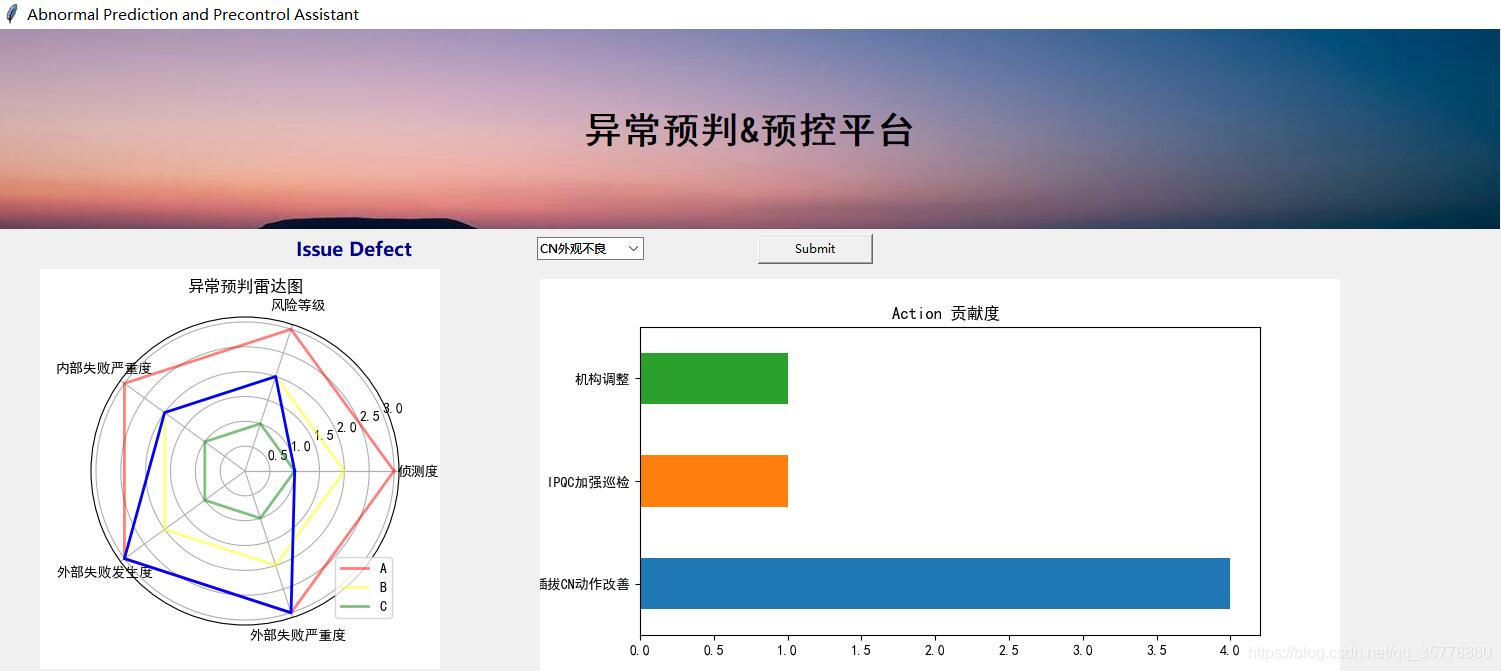Click the Submit button
1501x671 pixels.
click(x=815, y=249)
